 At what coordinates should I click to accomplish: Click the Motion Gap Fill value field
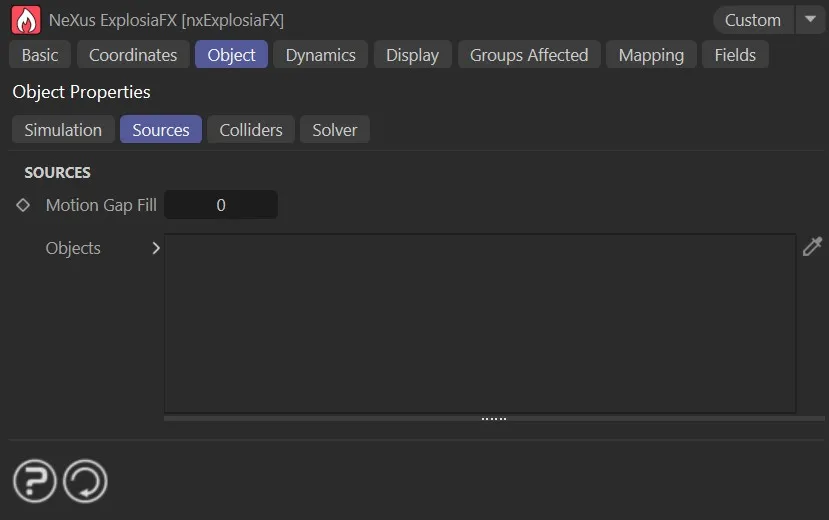(221, 205)
